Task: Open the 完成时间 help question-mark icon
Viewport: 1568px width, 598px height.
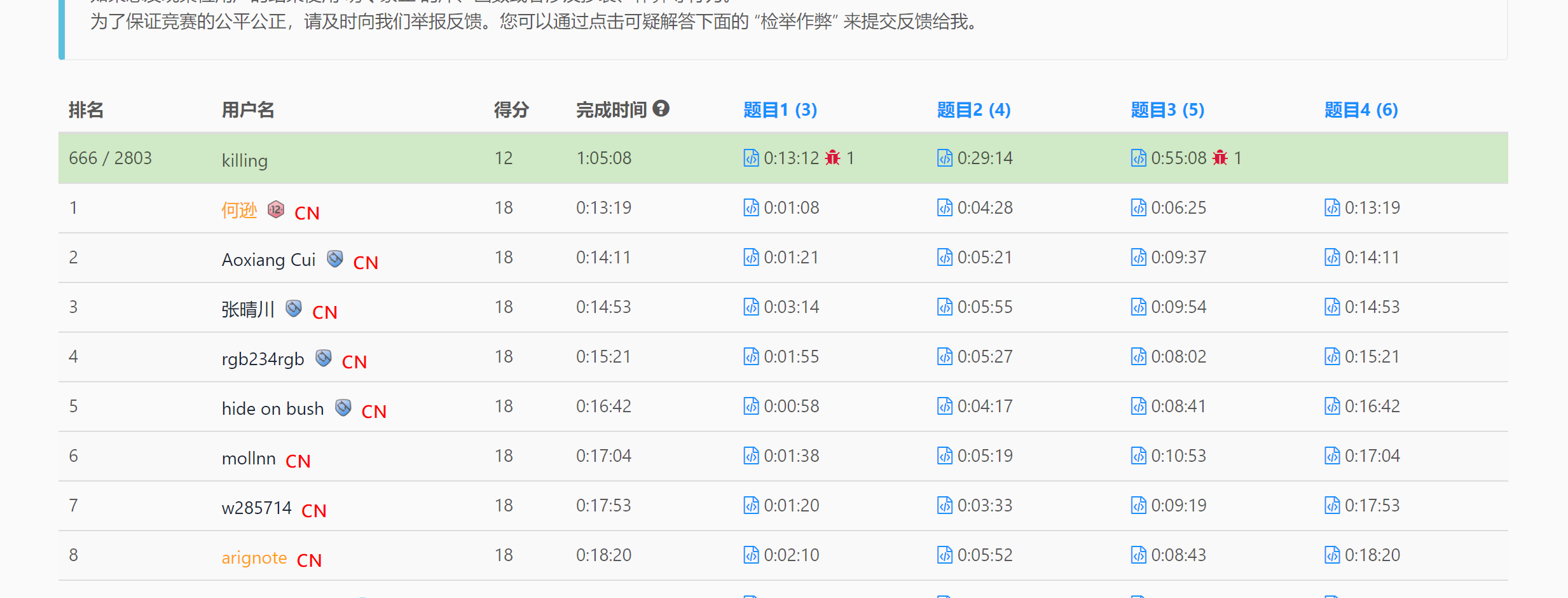Action: 661,109
